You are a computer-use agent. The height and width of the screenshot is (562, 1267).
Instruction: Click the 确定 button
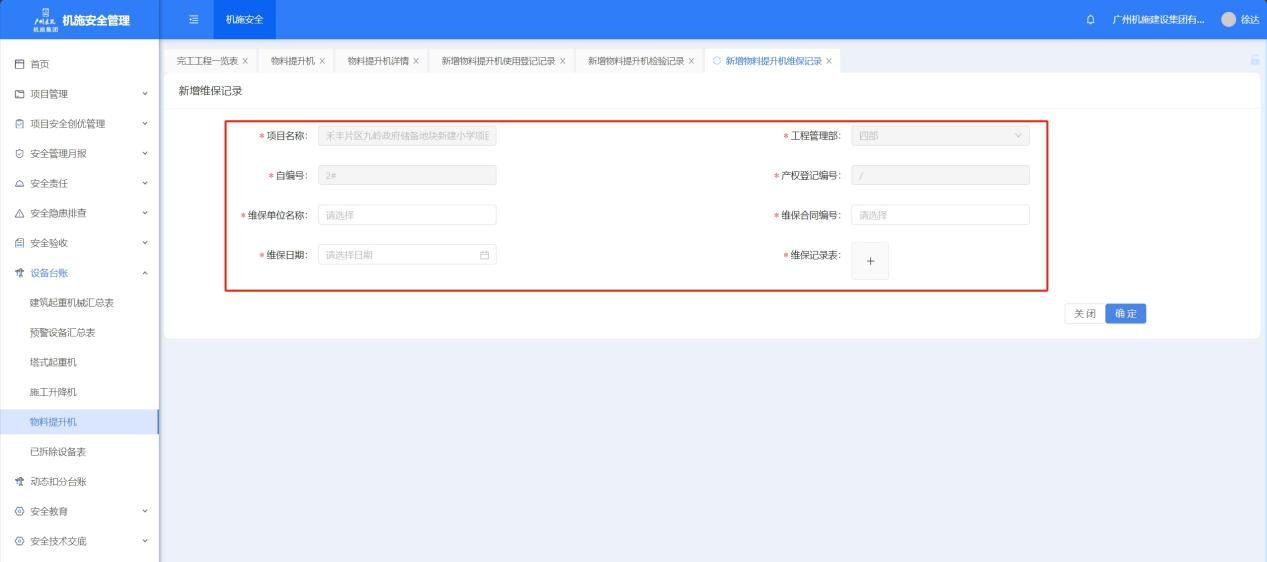coord(1125,314)
